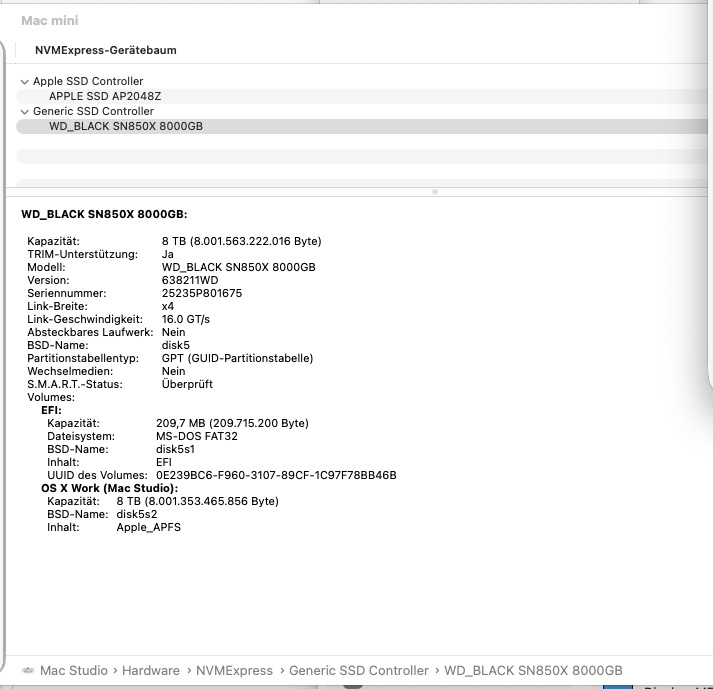The image size is (713, 689).
Task: Click the Wechselmedien value Nein
Action: (173, 372)
